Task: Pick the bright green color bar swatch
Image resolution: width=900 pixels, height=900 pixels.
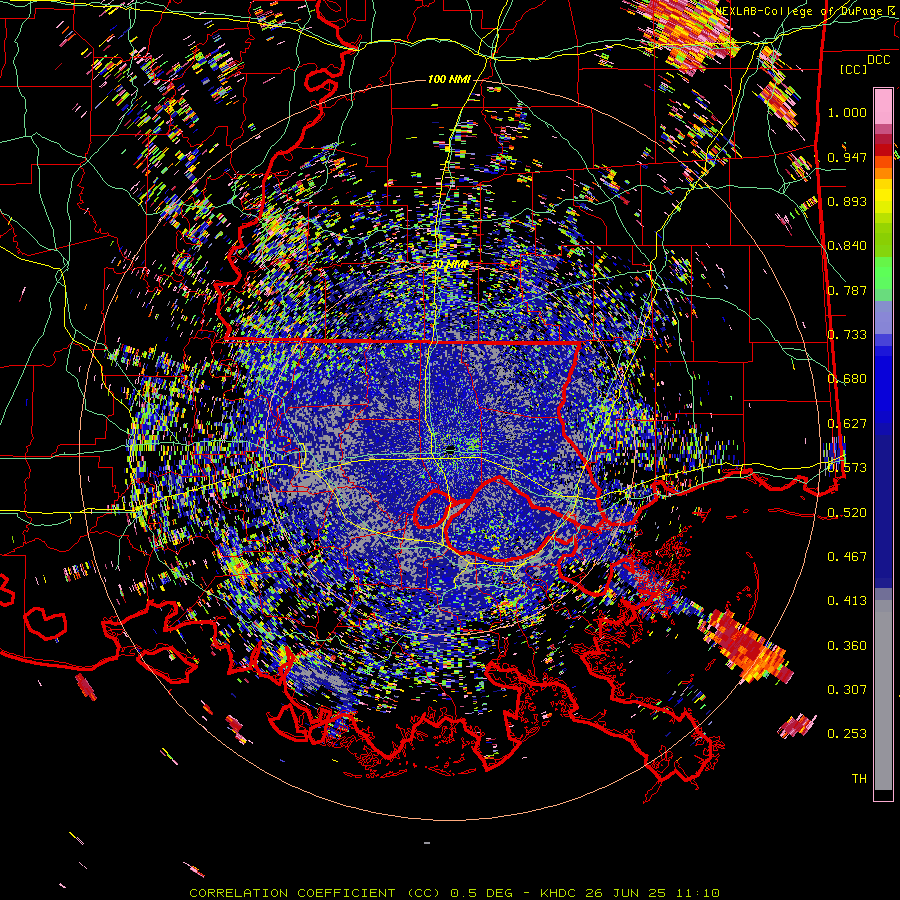Action: coord(883,273)
